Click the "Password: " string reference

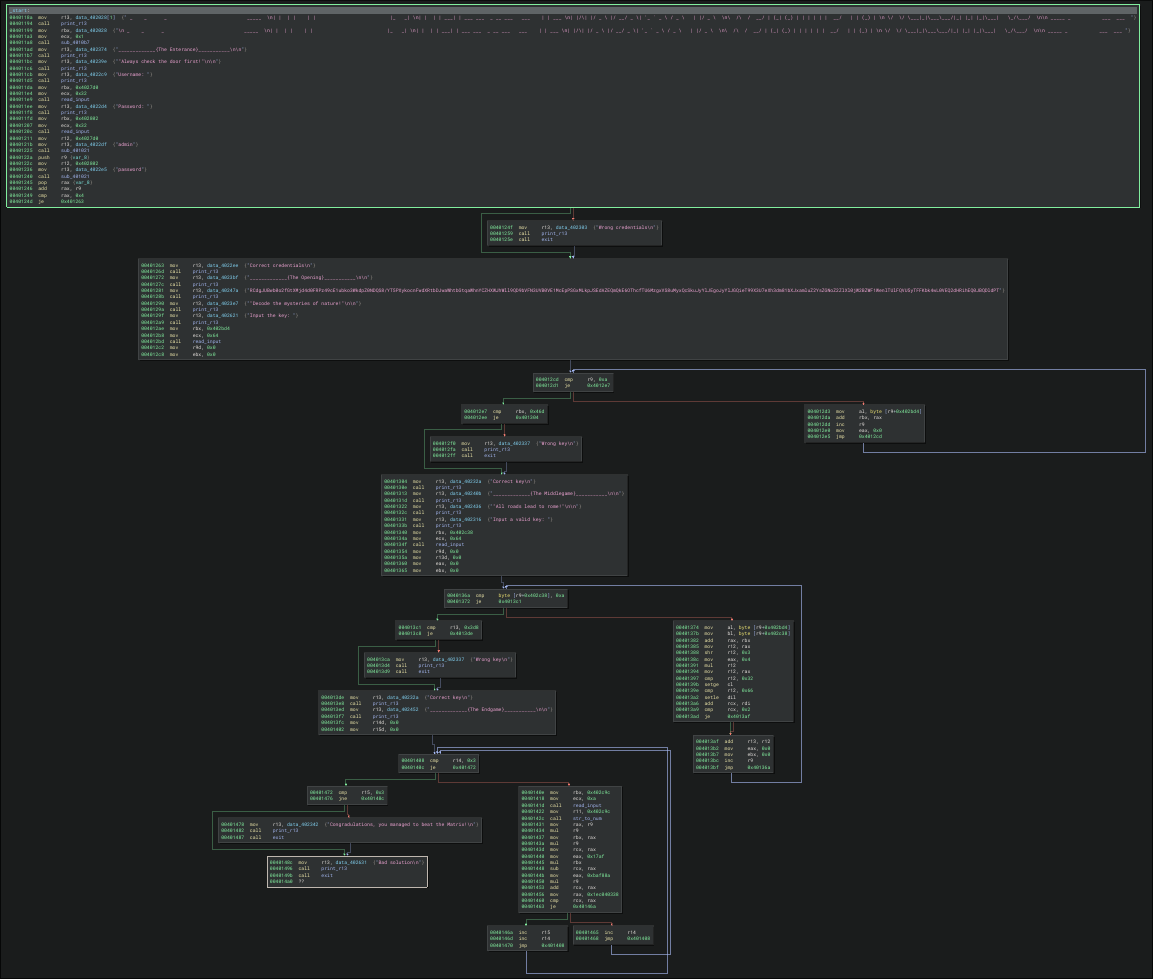point(133,106)
